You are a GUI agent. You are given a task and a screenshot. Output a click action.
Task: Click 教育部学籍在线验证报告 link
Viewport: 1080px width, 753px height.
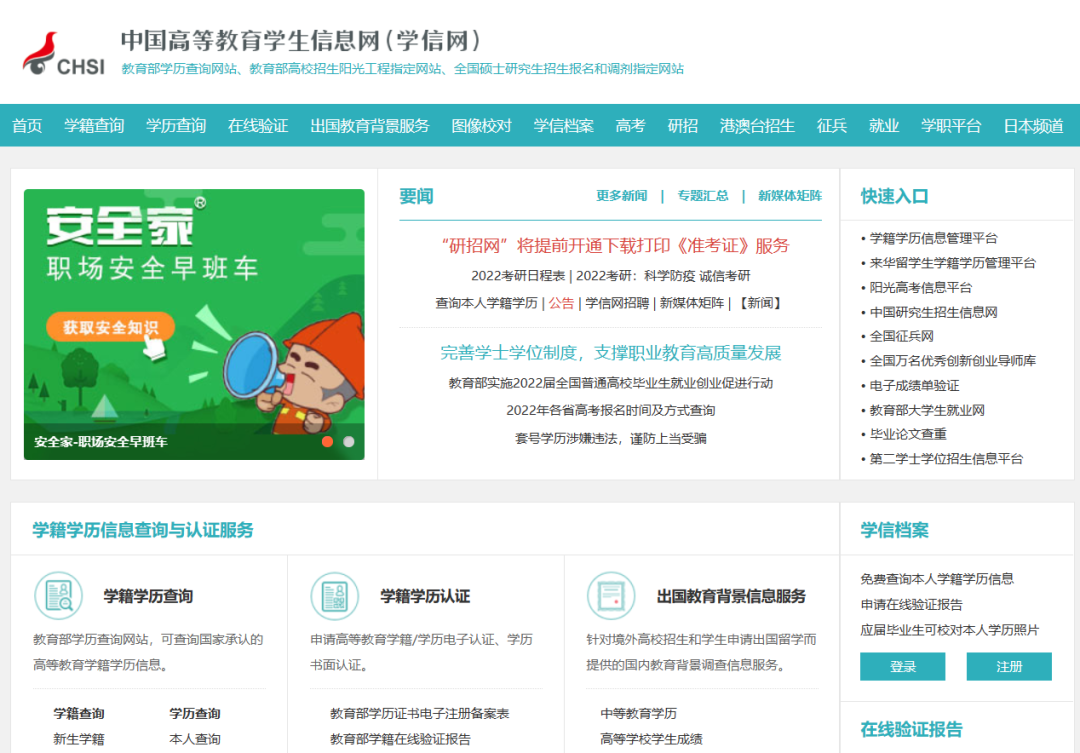400,740
